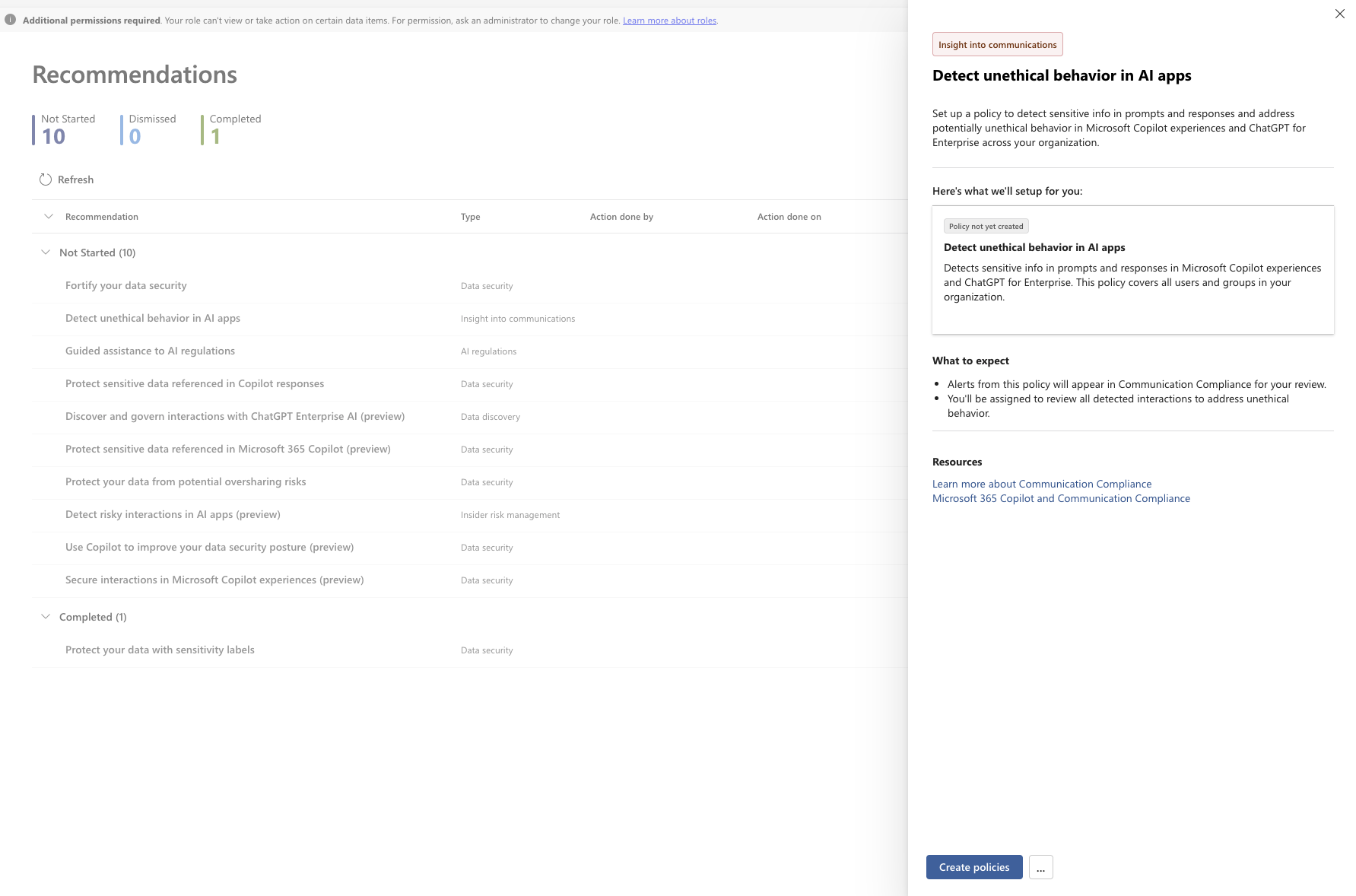Sort by Action done on column header
The width and height of the screenshot is (1356, 896).
tap(789, 217)
